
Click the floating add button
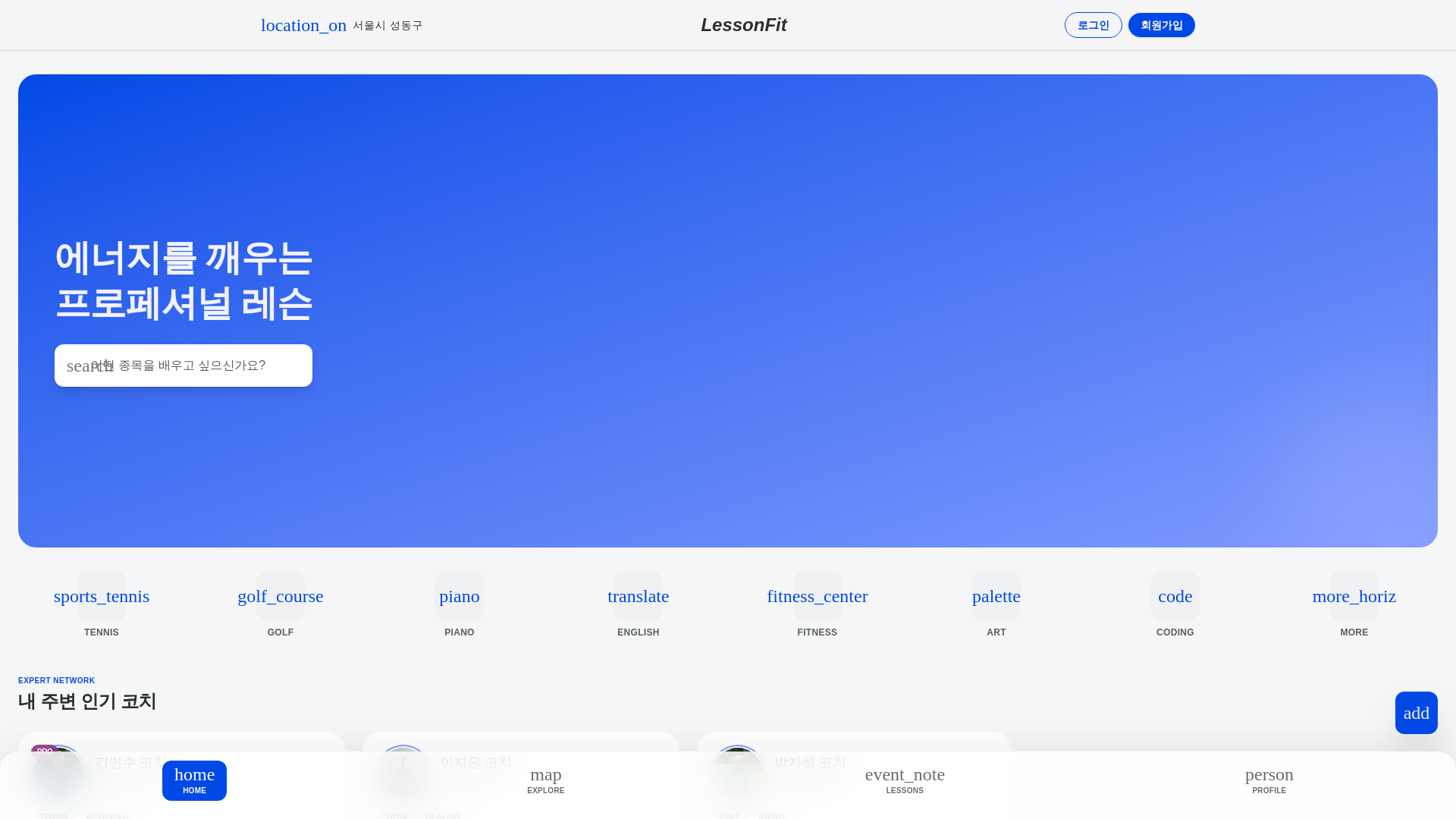click(1417, 713)
